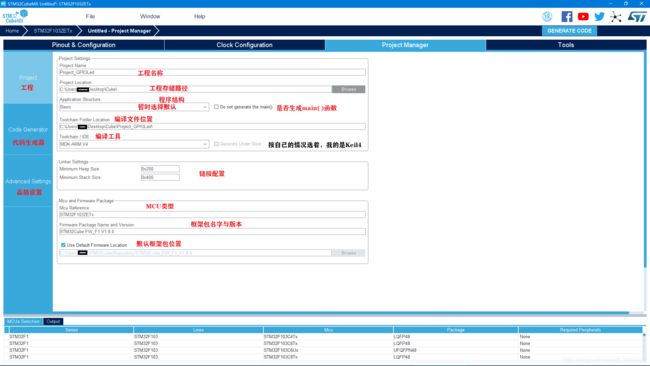Sort by Mcu column header
The width and height of the screenshot is (650, 366).
[x=328, y=330]
